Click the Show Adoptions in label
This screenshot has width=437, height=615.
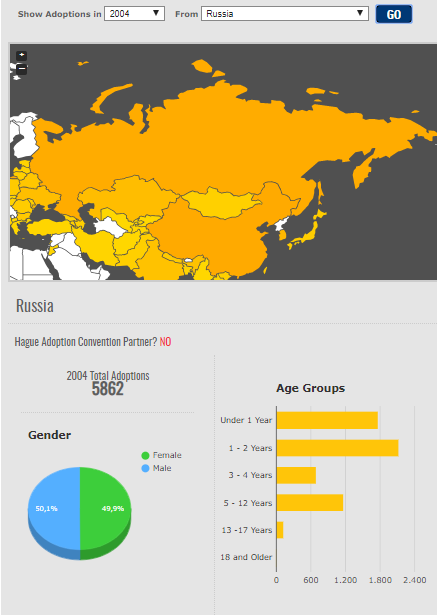(x=60, y=14)
